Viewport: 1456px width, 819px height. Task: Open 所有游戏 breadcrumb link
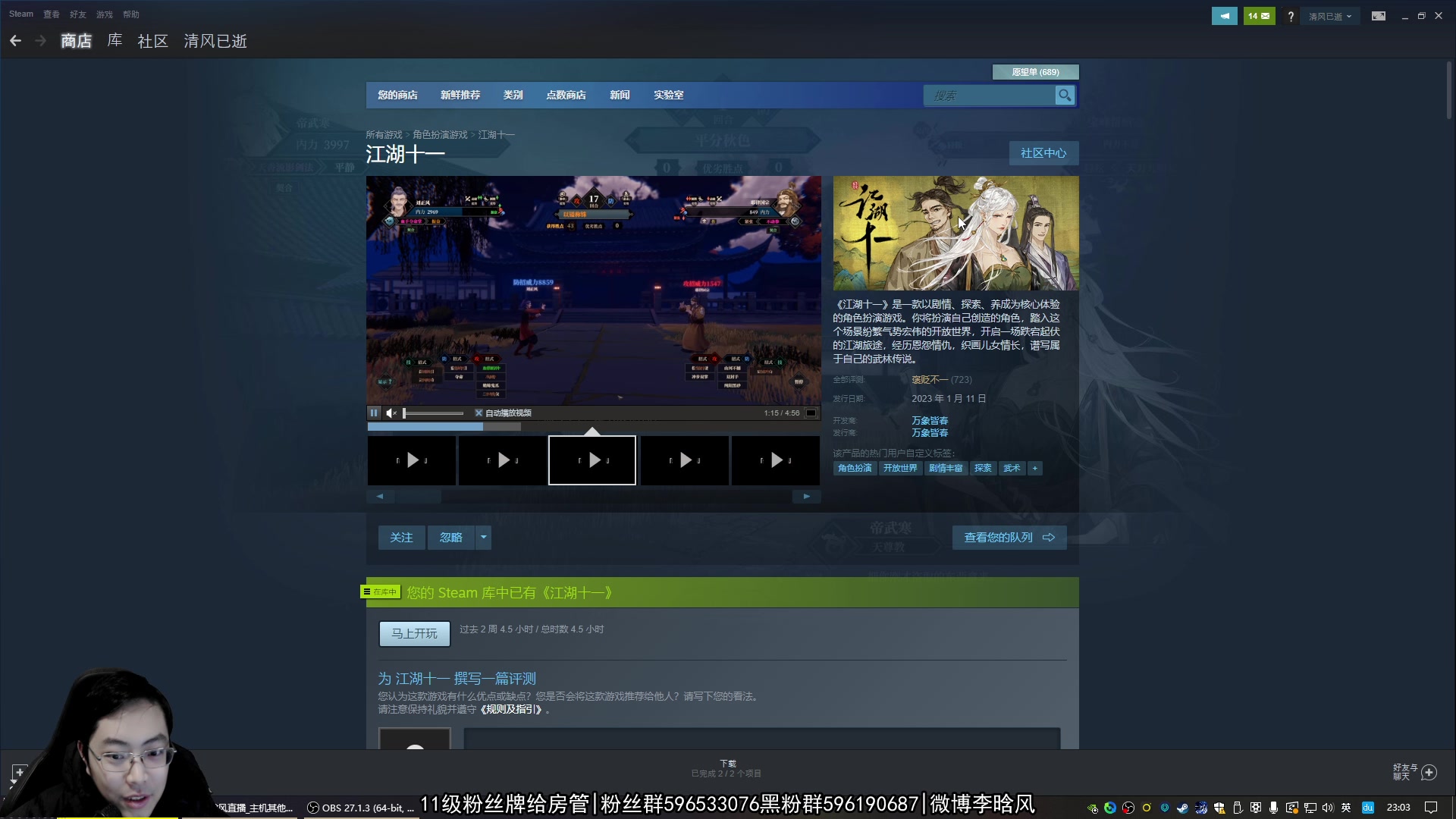click(384, 135)
